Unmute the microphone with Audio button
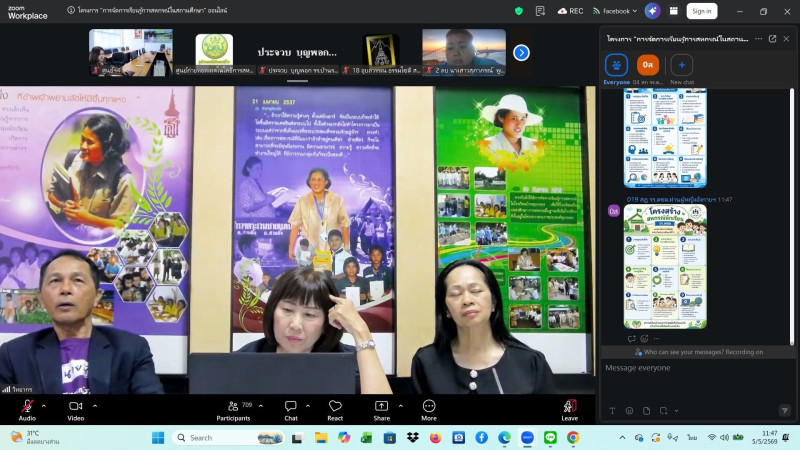 27,410
